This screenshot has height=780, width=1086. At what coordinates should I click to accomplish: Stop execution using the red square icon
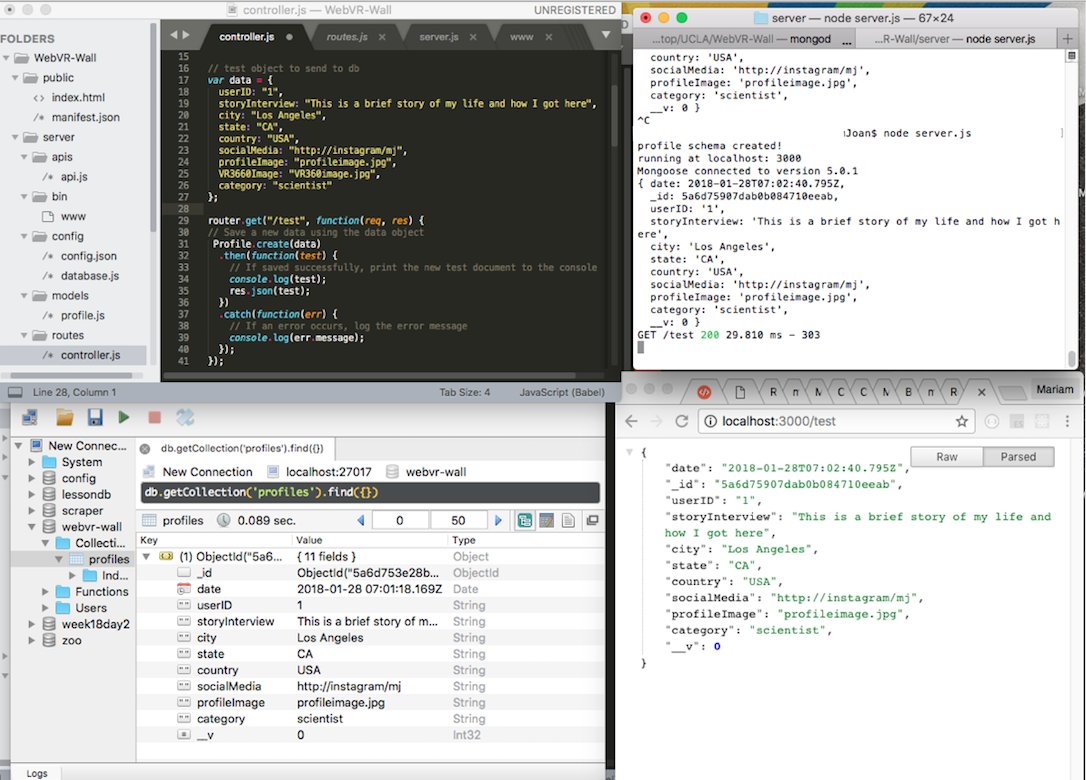[154, 417]
